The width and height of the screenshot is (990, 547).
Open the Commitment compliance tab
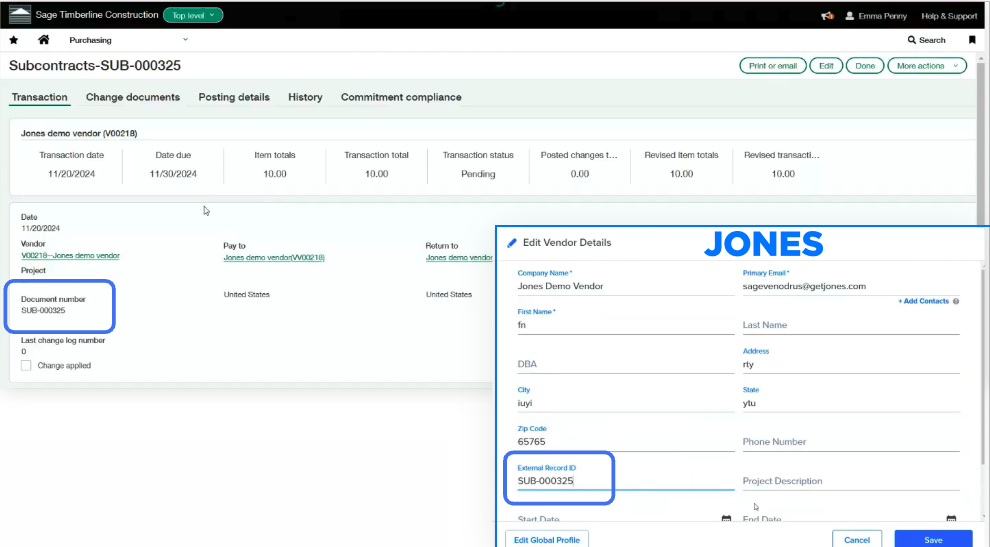[x=401, y=97]
